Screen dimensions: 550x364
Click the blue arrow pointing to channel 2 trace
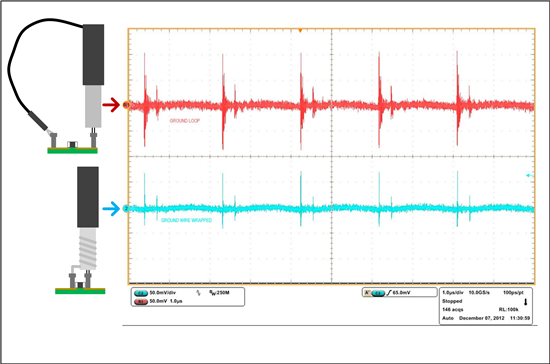point(111,209)
